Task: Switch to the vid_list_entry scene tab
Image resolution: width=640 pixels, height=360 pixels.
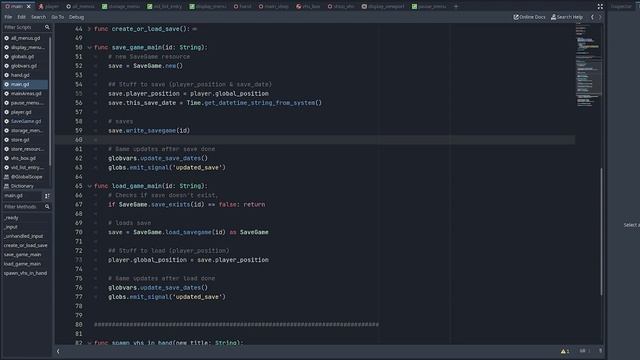Action: click(164, 7)
